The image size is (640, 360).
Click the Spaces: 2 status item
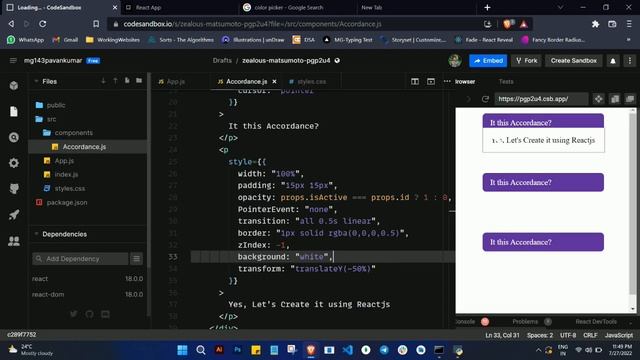(x=540, y=335)
